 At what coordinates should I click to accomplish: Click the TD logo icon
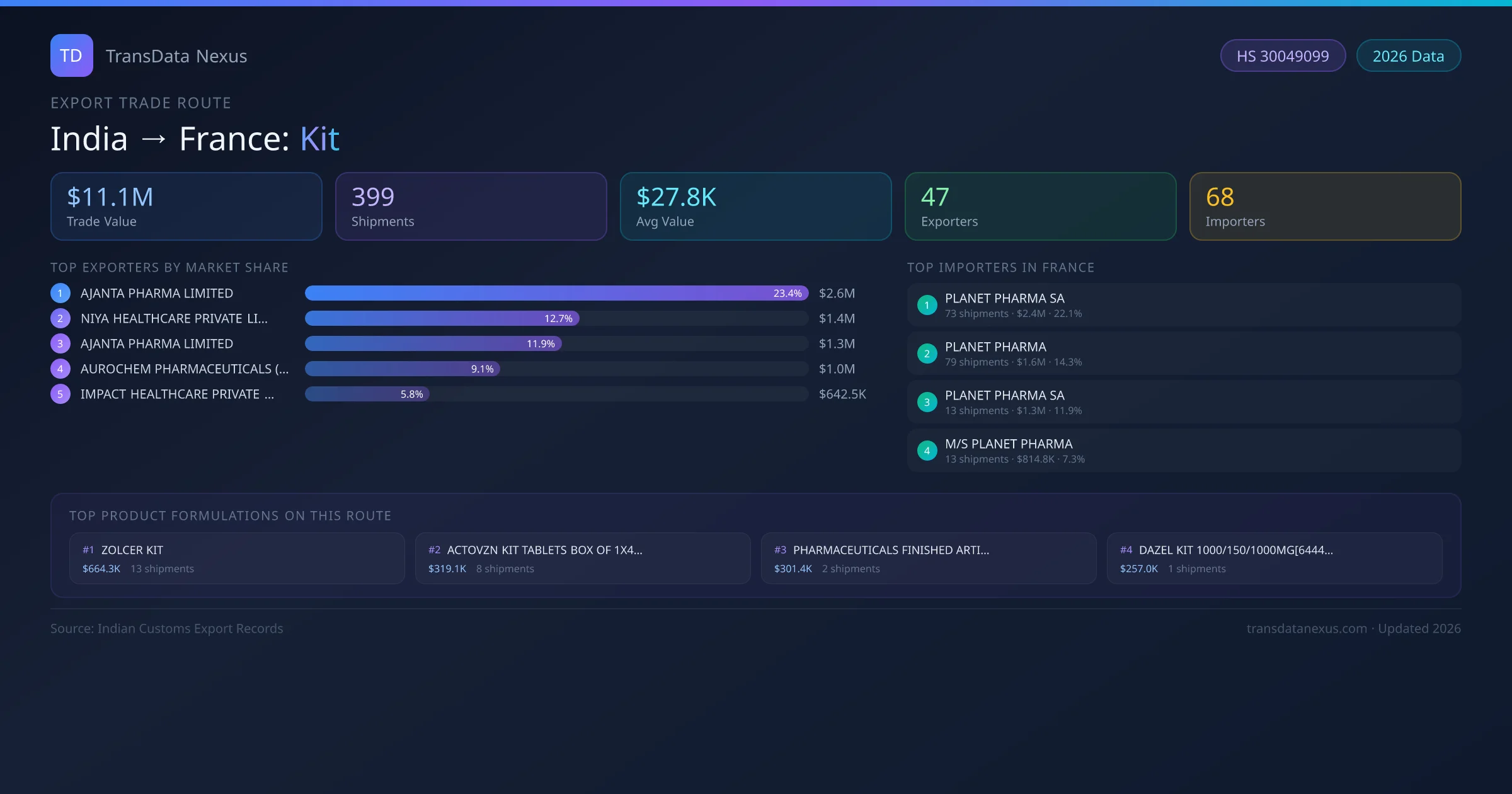71,55
